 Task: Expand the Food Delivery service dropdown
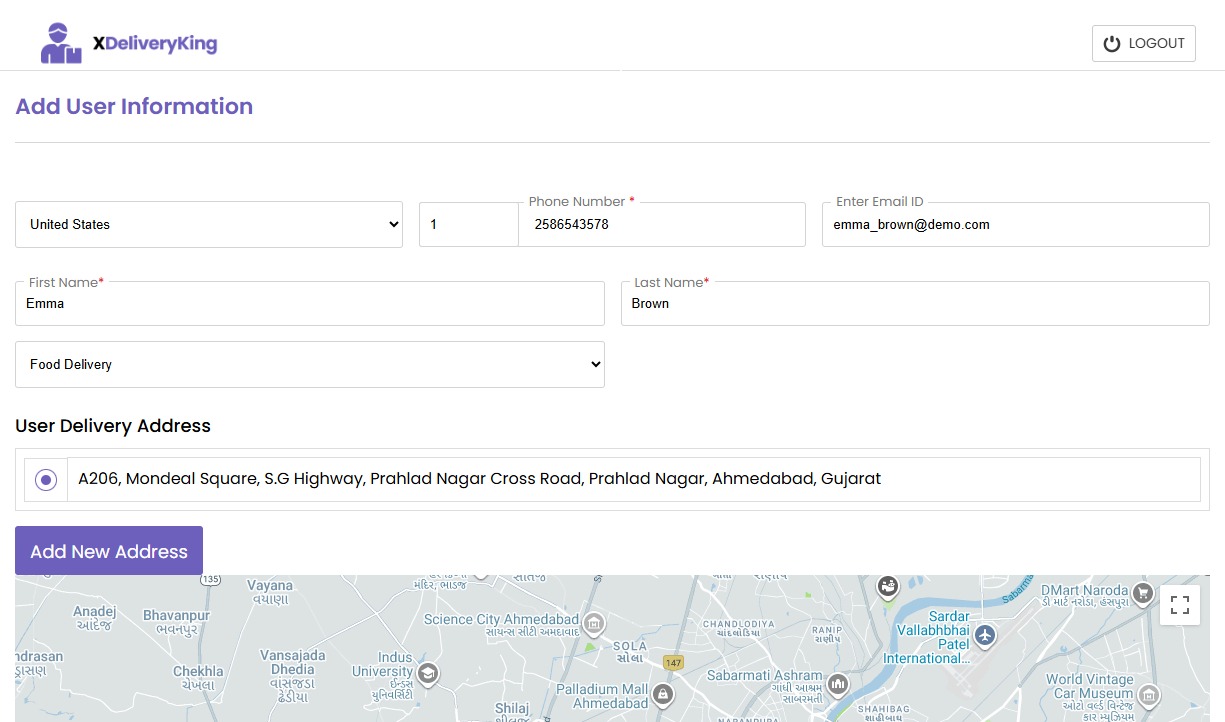pos(310,365)
